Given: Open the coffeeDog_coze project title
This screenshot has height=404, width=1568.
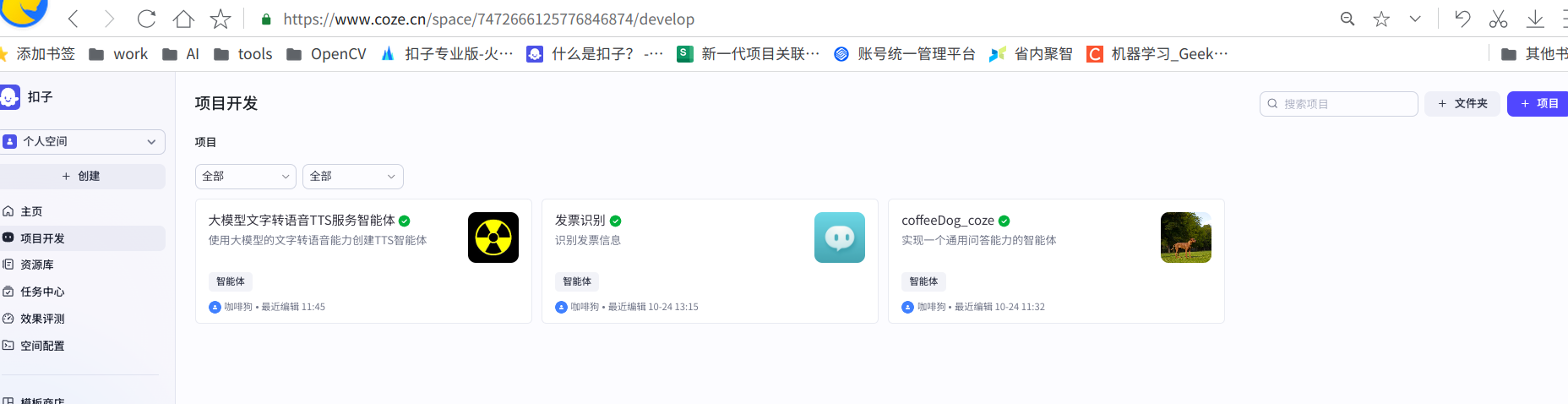Looking at the screenshot, I should pos(948,221).
